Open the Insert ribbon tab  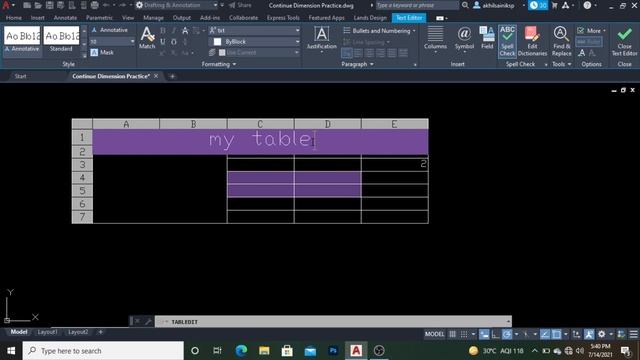click(x=38, y=18)
